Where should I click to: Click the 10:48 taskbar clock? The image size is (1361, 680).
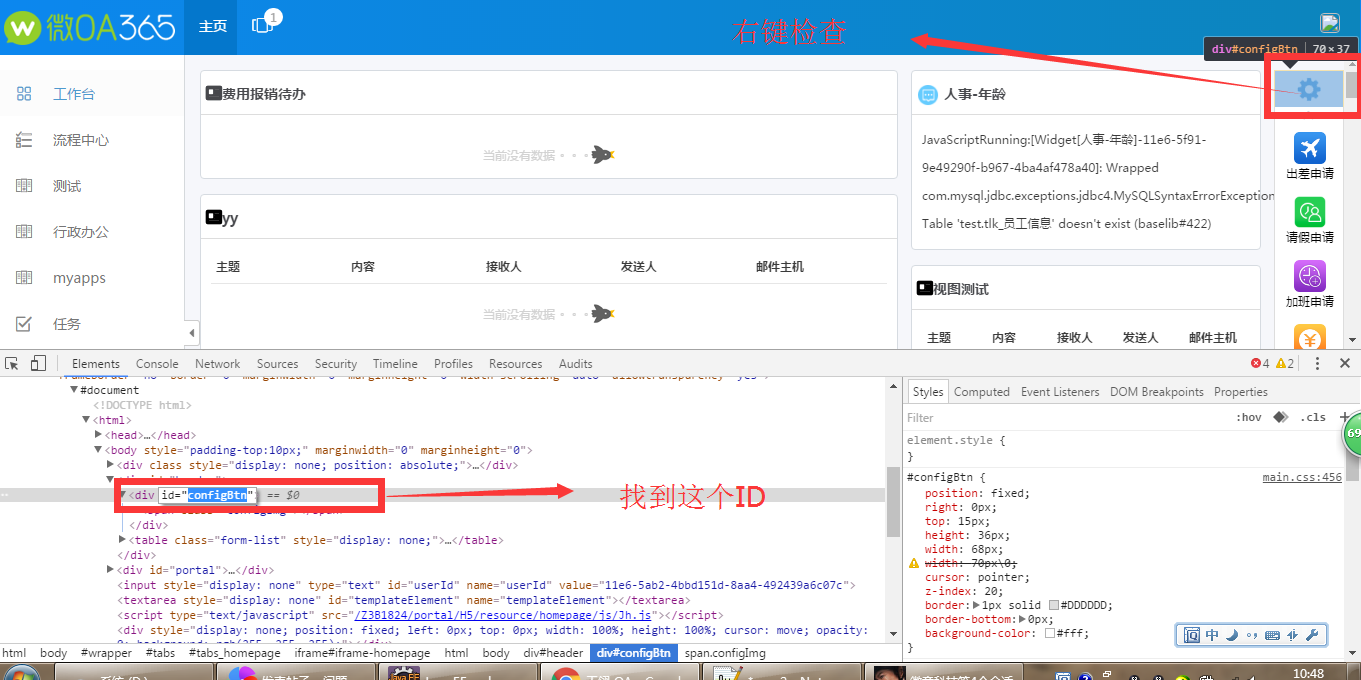1308,673
